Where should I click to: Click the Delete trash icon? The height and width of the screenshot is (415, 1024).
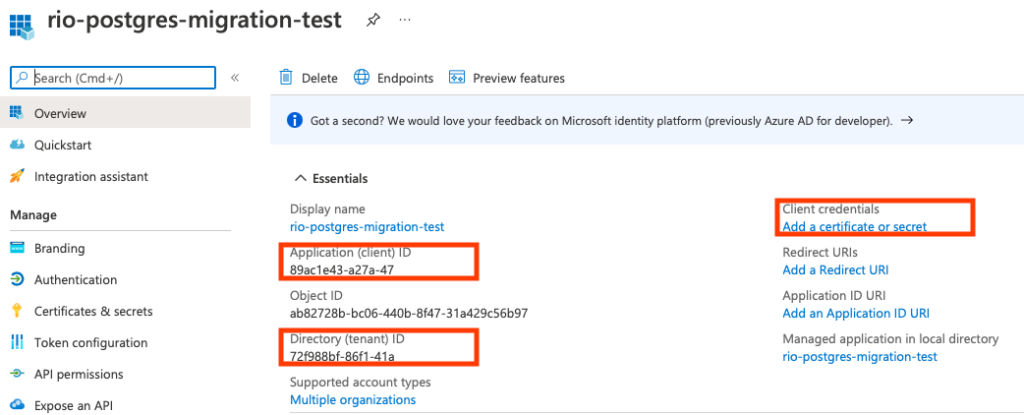click(286, 77)
